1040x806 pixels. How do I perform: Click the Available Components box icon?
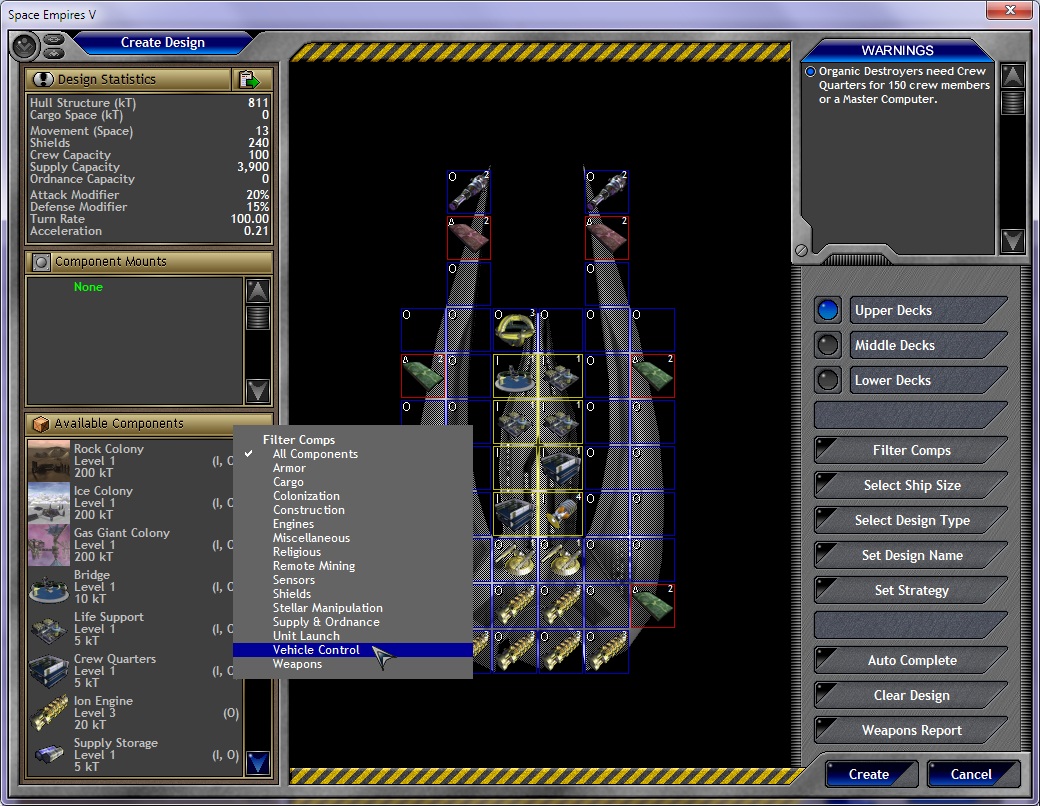(x=40, y=423)
